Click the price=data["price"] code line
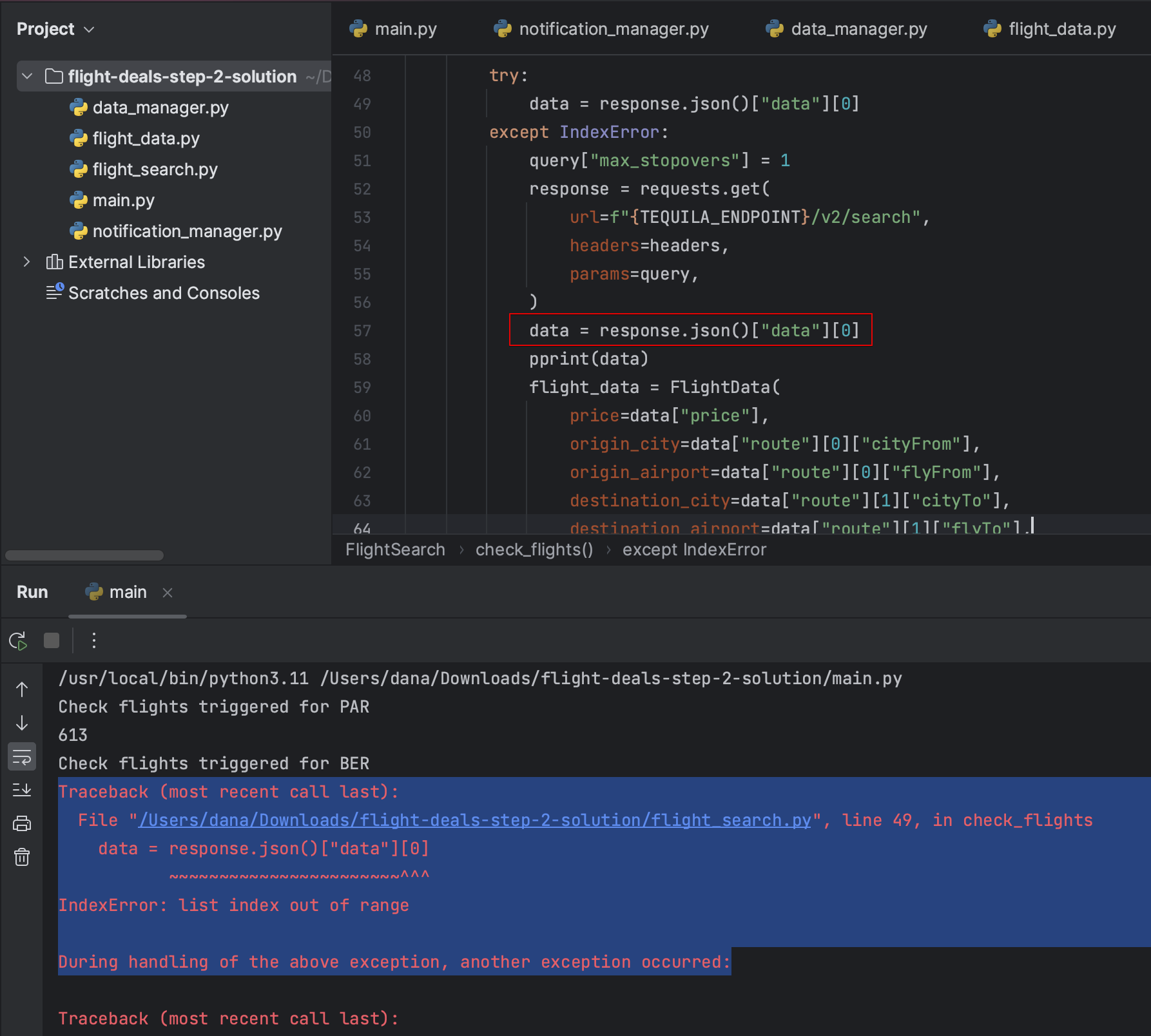 (669, 416)
